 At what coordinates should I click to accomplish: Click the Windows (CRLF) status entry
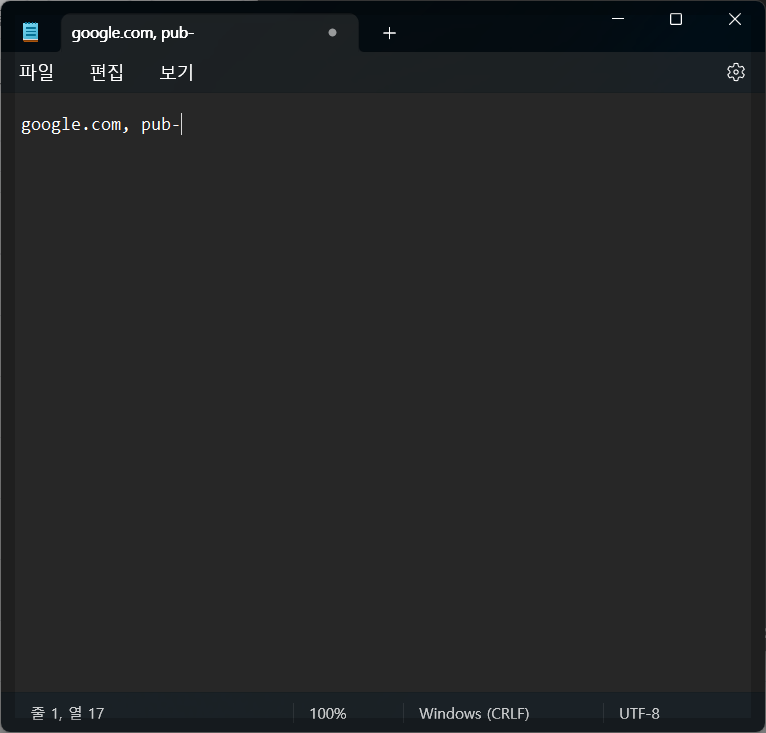point(474,714)
